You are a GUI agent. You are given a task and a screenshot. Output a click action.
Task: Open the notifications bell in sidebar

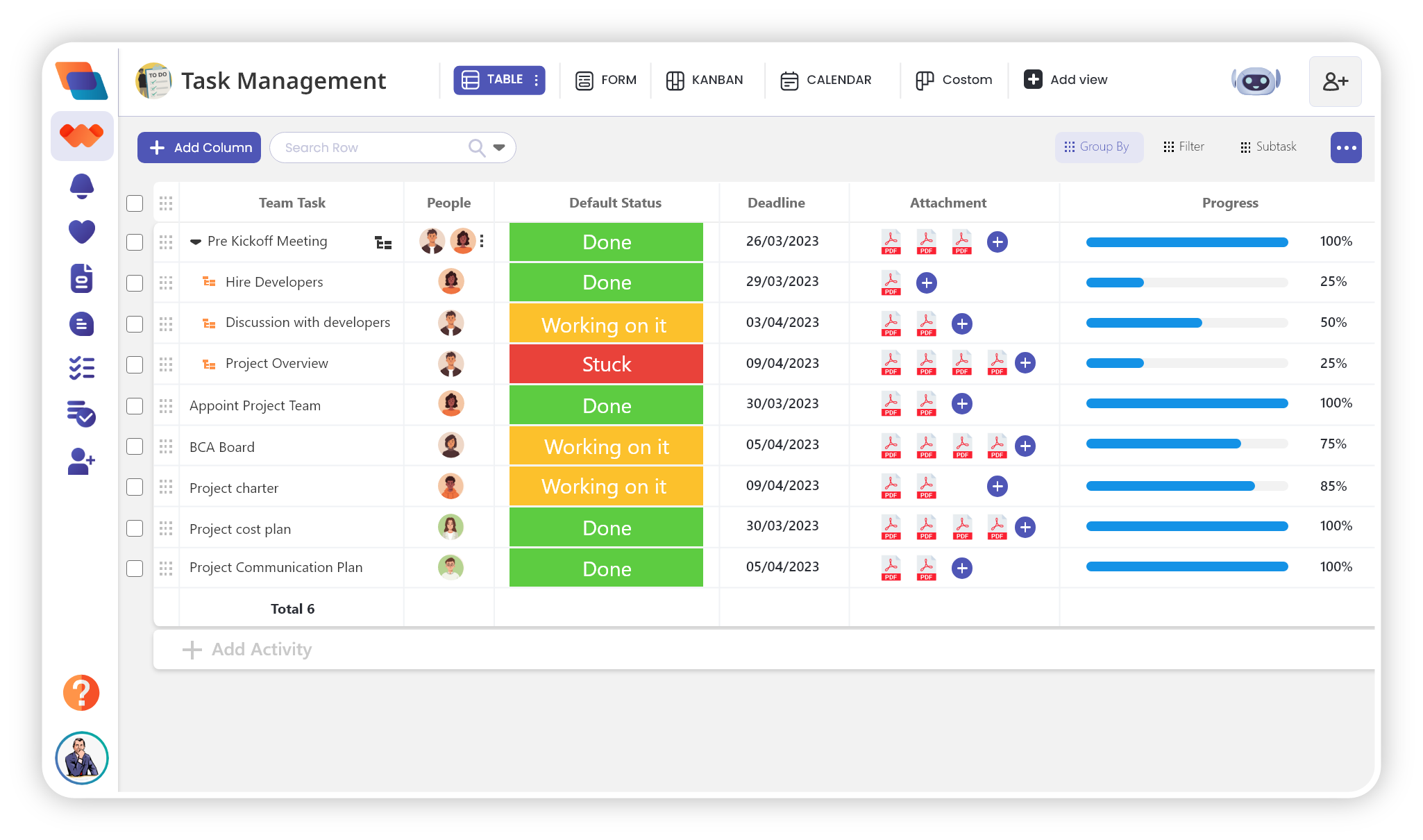(x=82, y=186)
